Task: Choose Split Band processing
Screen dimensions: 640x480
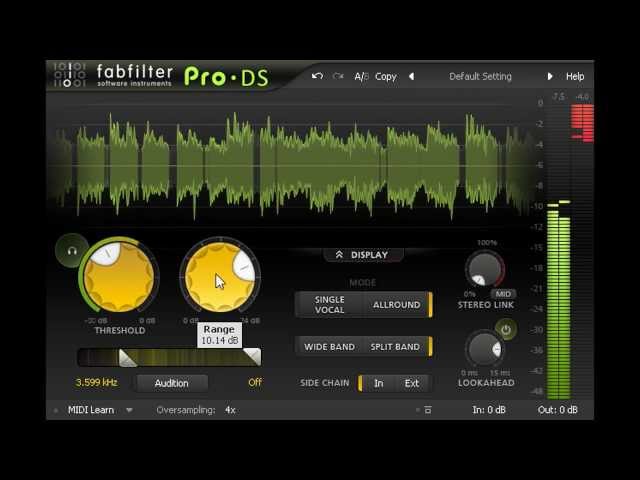Action: point(395,347)
